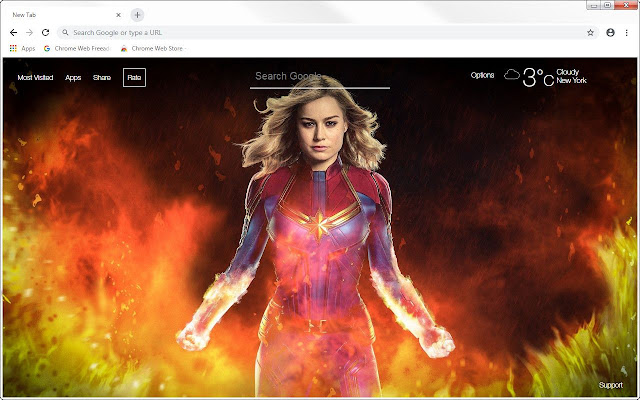This screenshot has width=640, height=400.
Task: Open the Chrome profile account icon
Action: 610,33
